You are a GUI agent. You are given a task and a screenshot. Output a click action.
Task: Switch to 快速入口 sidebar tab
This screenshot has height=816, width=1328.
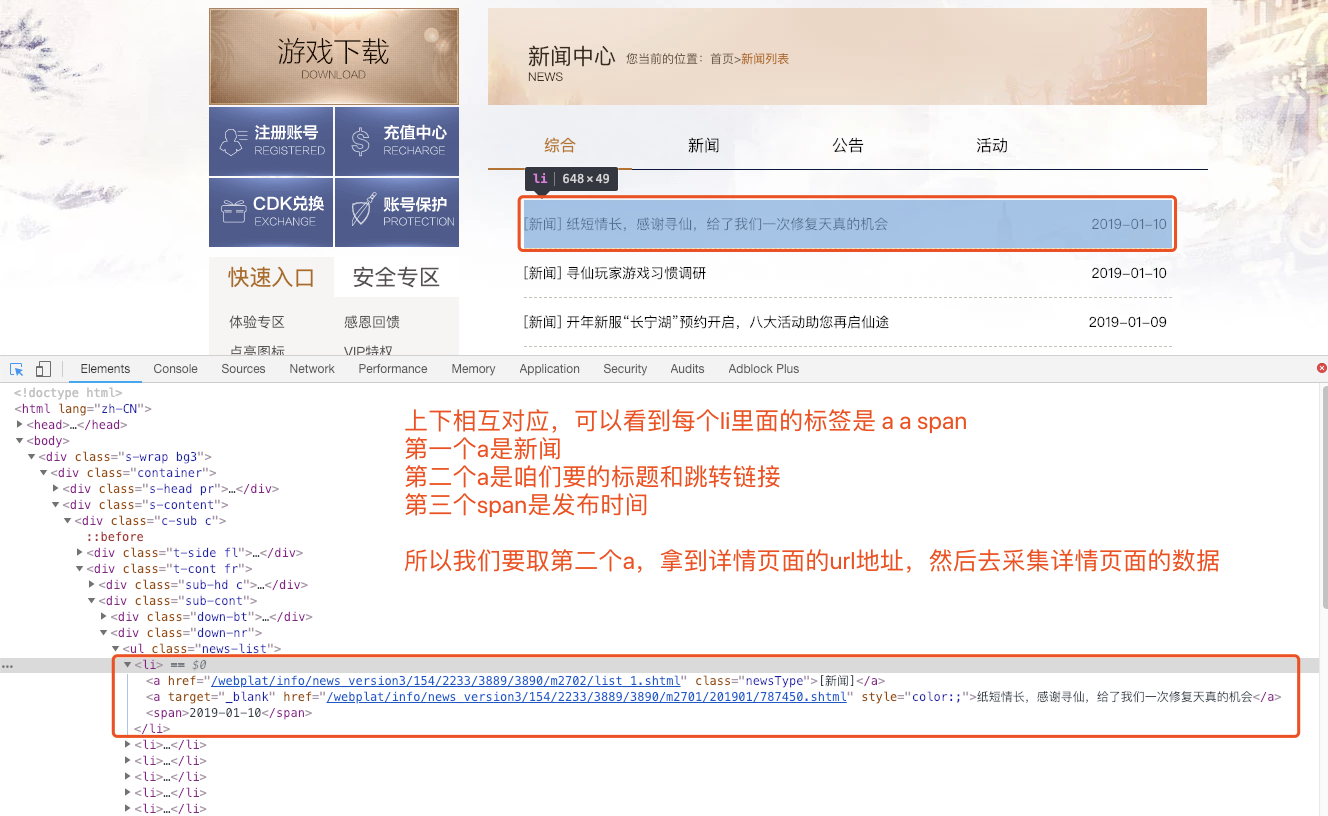(271, 278)
